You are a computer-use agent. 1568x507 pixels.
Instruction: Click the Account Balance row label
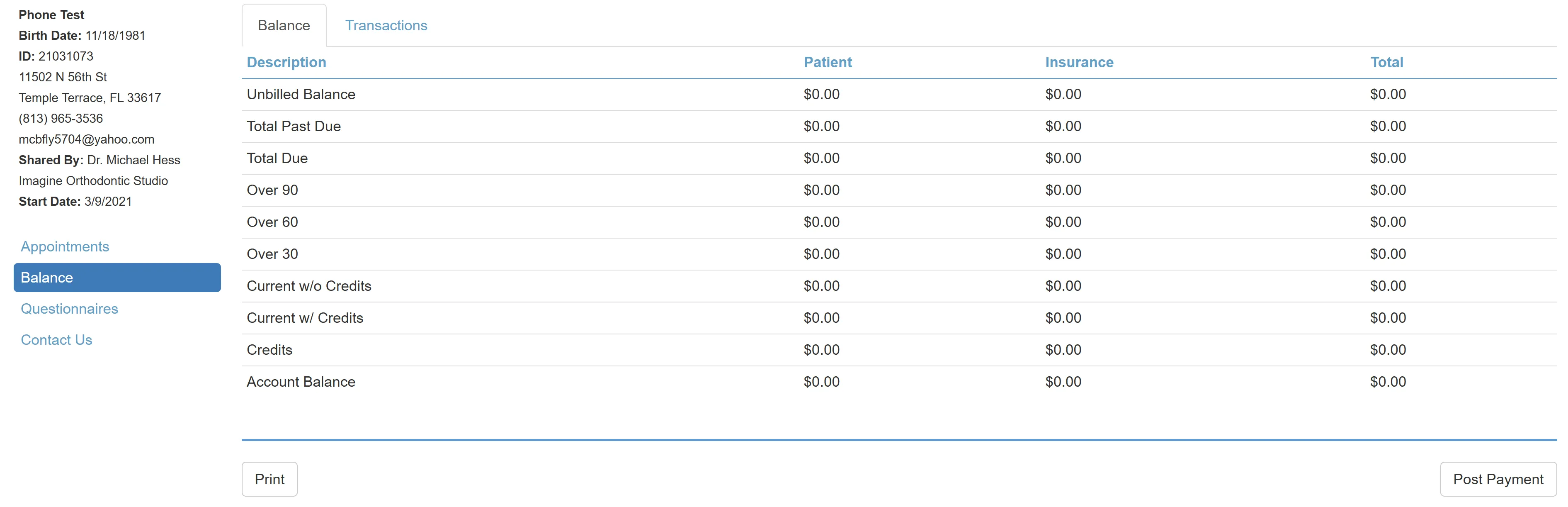(x=301, y=382)
